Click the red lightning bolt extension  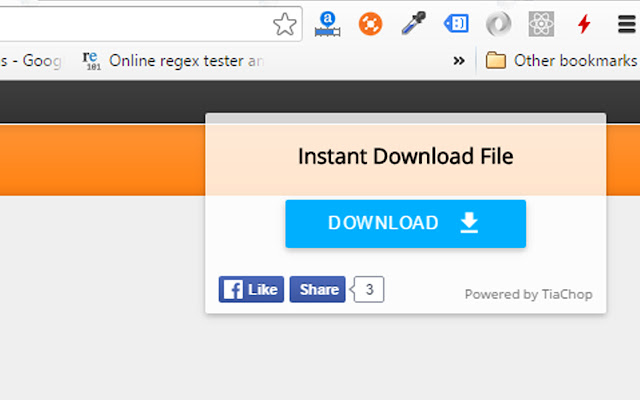584,24
